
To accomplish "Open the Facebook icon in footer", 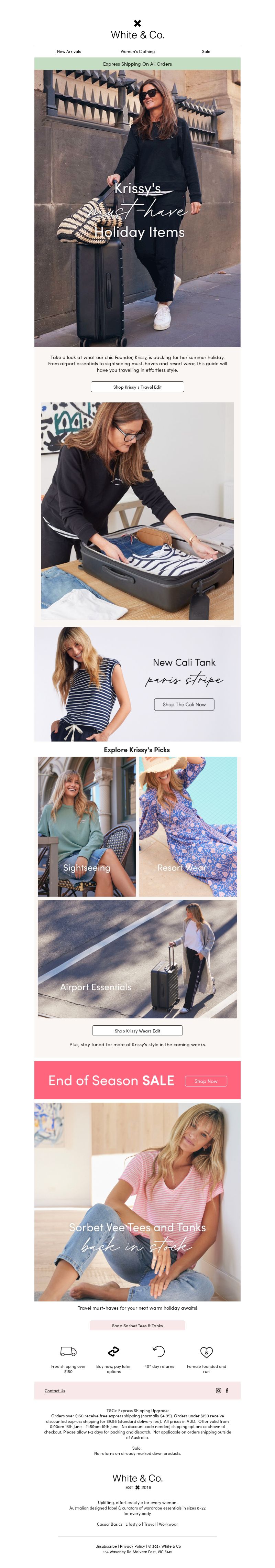I will (x=227, y=1390).
